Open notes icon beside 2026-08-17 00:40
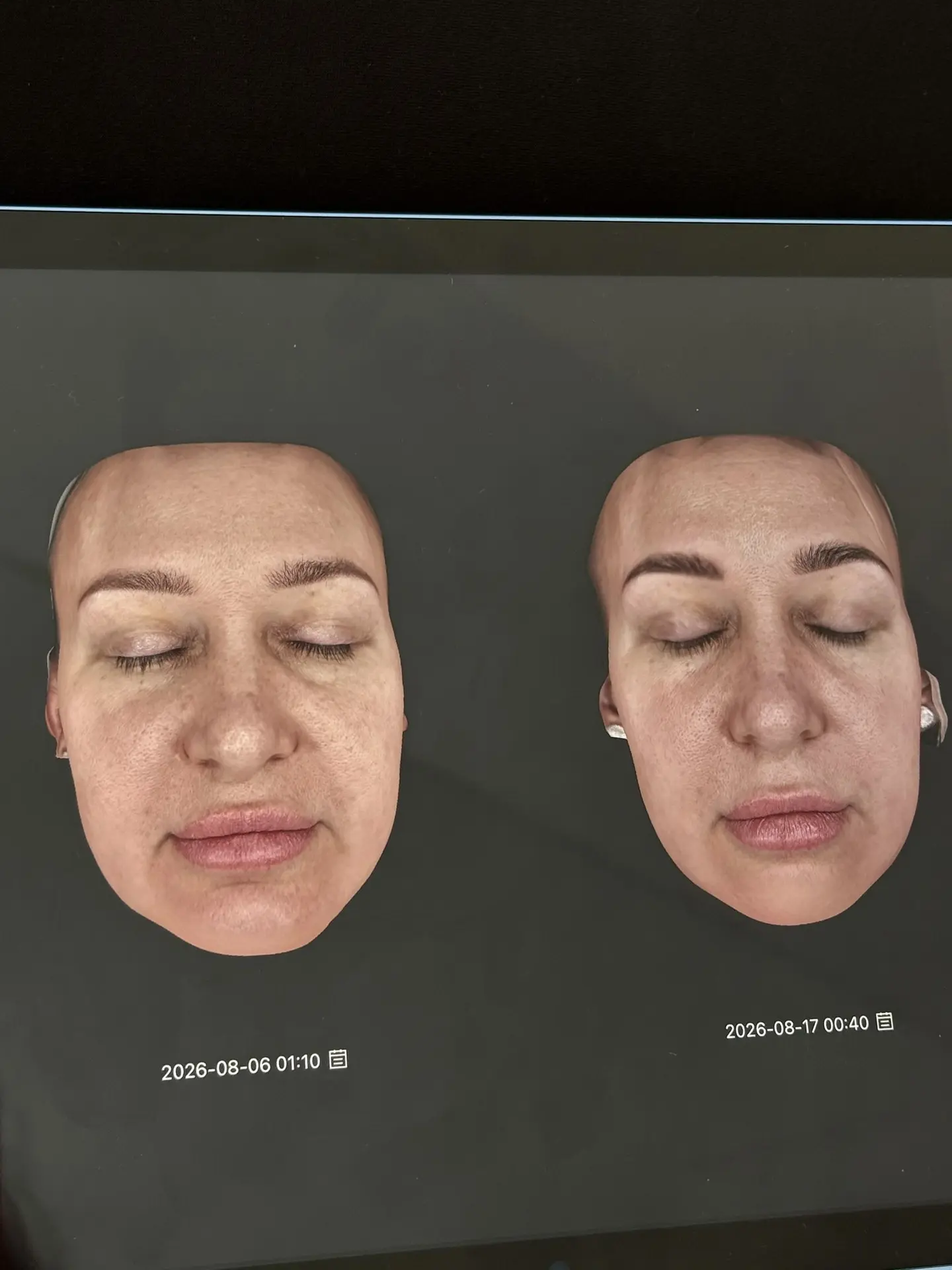 coord(885,1021)
